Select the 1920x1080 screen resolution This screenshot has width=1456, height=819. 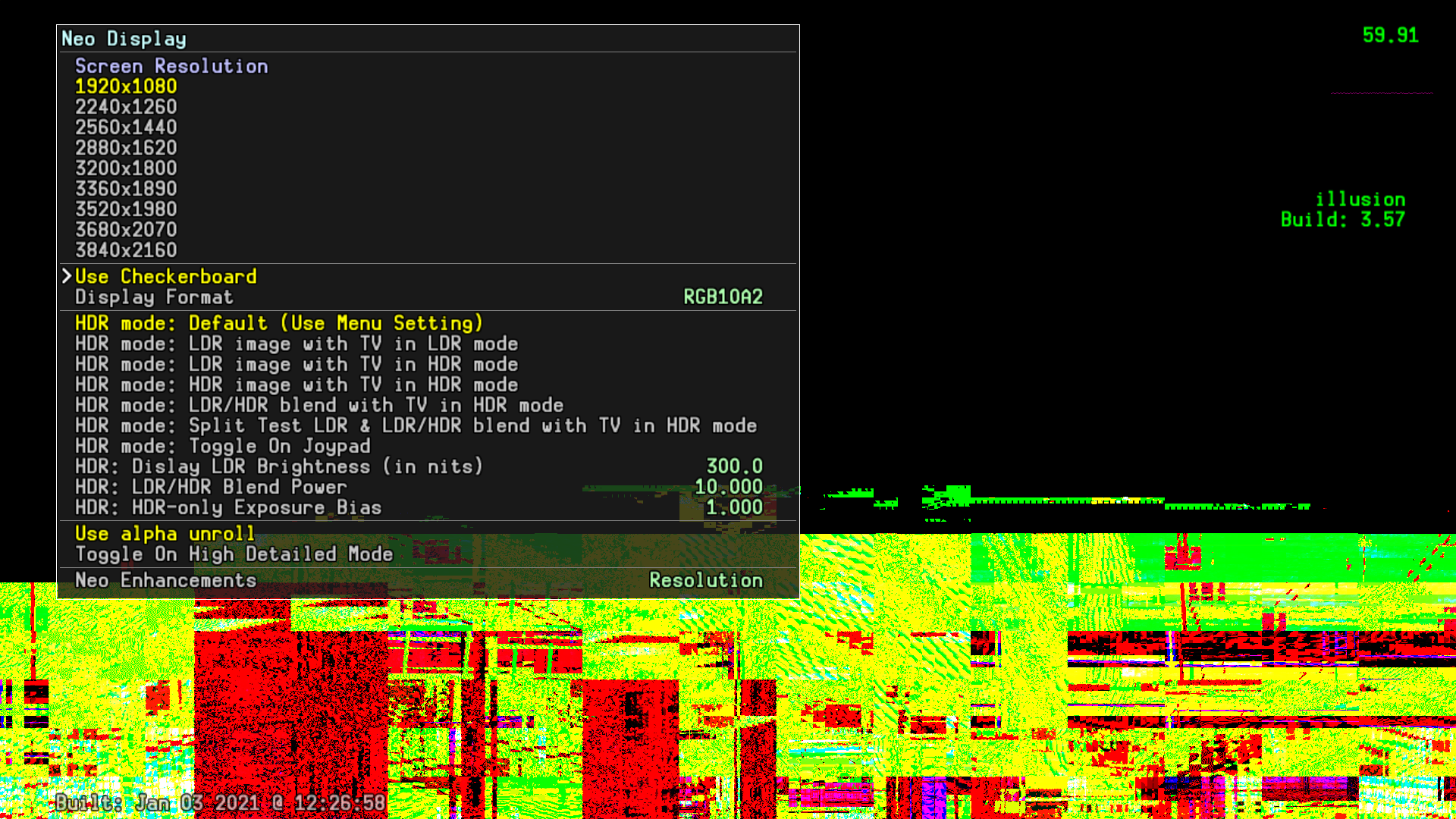pos(126,86)
